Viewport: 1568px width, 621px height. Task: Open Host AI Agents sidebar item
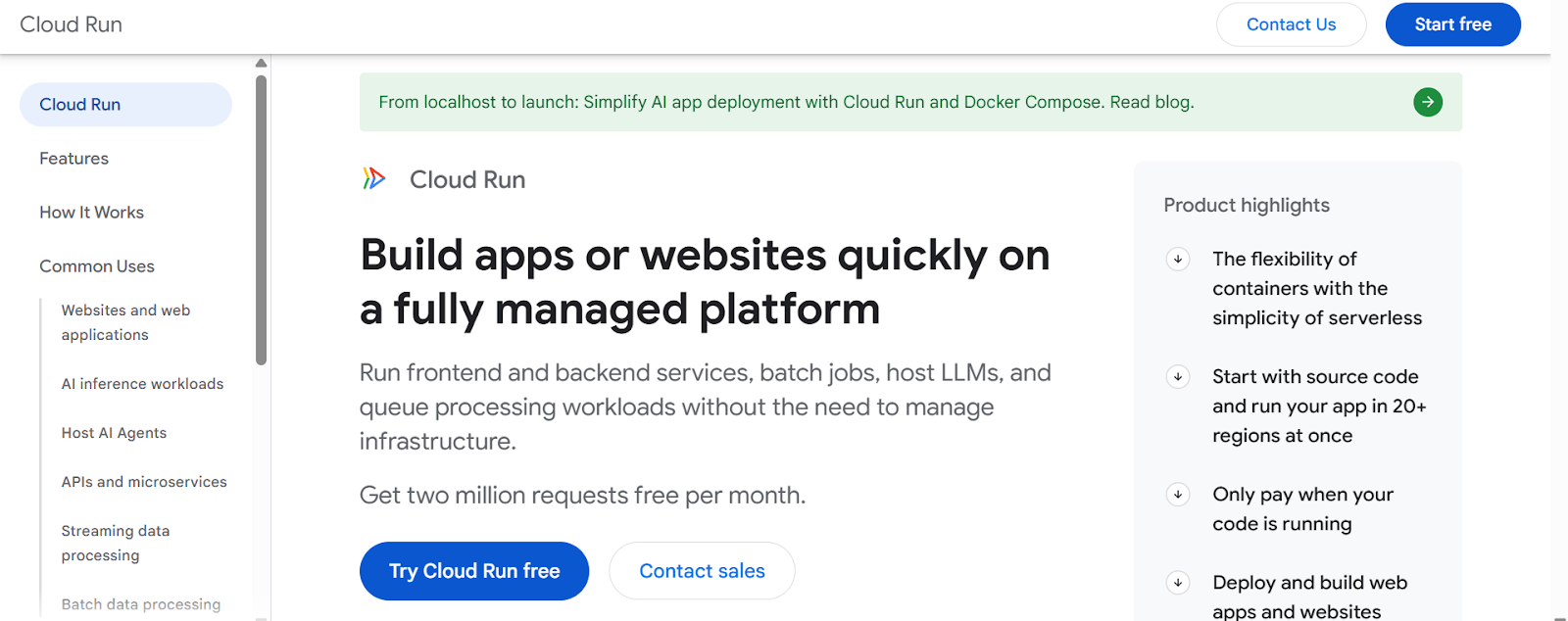114,433
